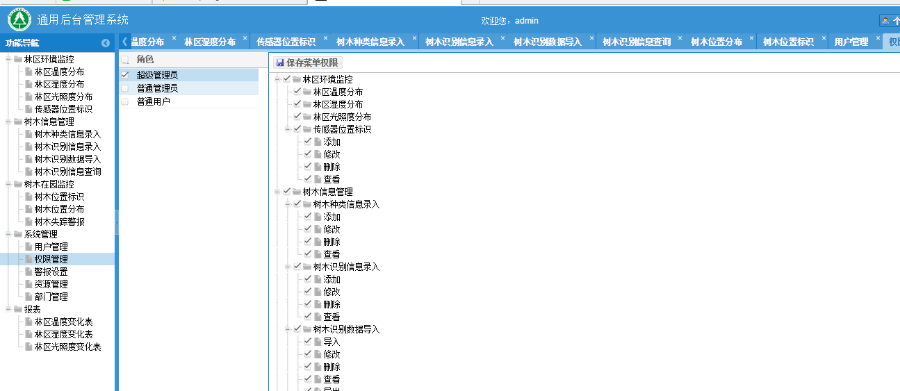Uncheck the 超级管理员 role checkbox
The width and height of the screenshot is (900, 391).
coord(125,75)
